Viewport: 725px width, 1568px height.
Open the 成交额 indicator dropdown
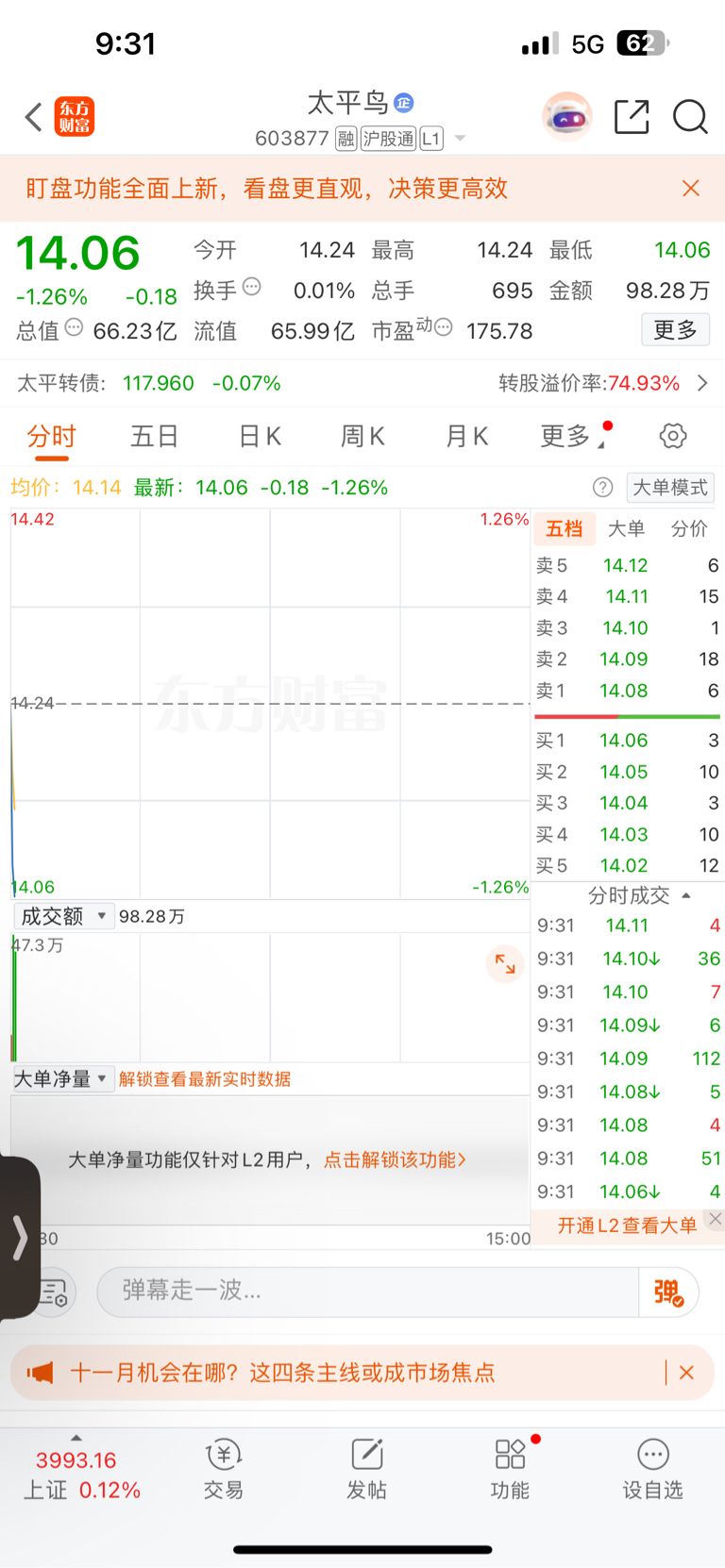(64, 916)
